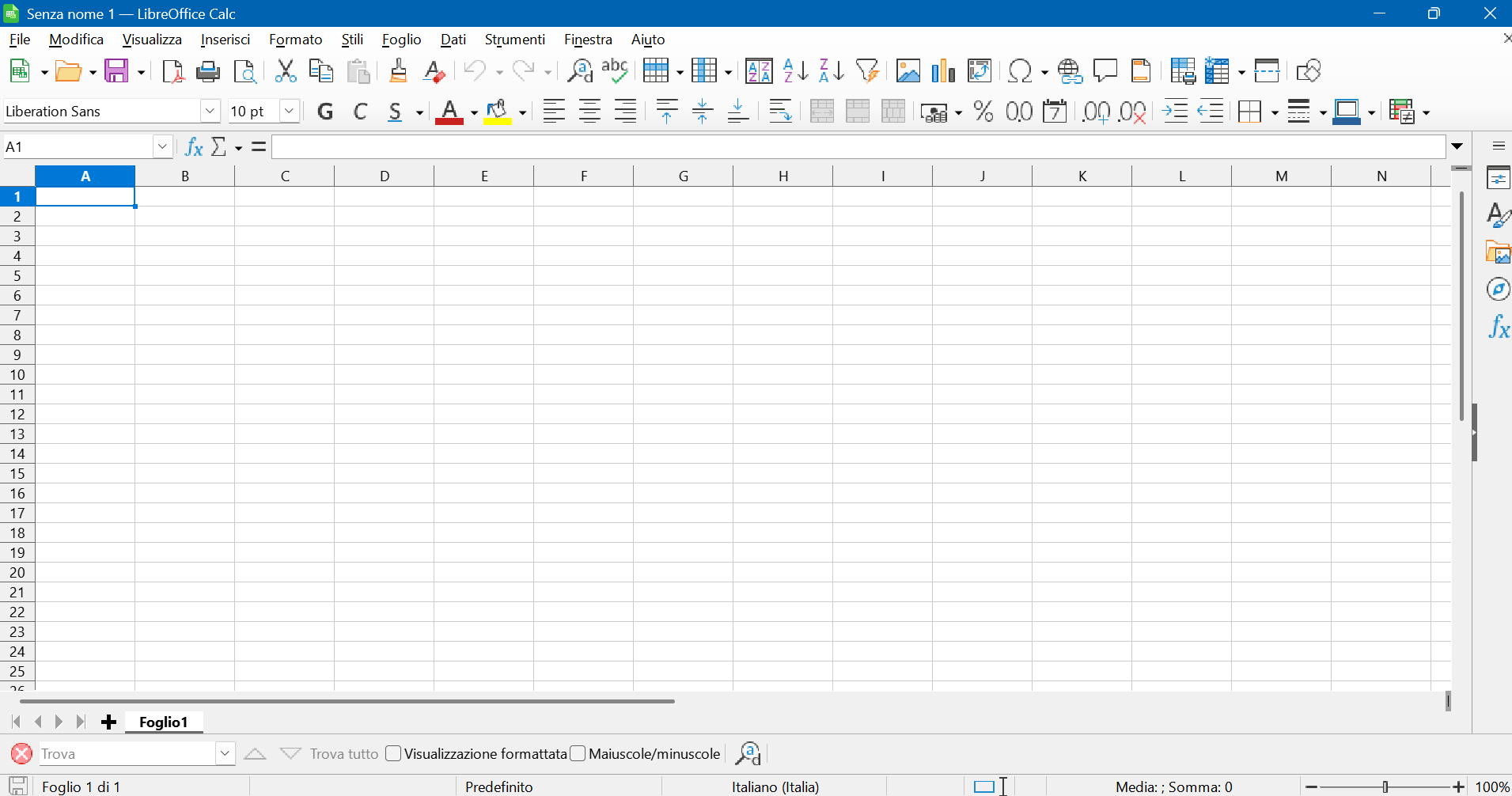Expand the formula bar with the arrow
The height and width of the screenshot is (796, 1512).
[1457, 146]
